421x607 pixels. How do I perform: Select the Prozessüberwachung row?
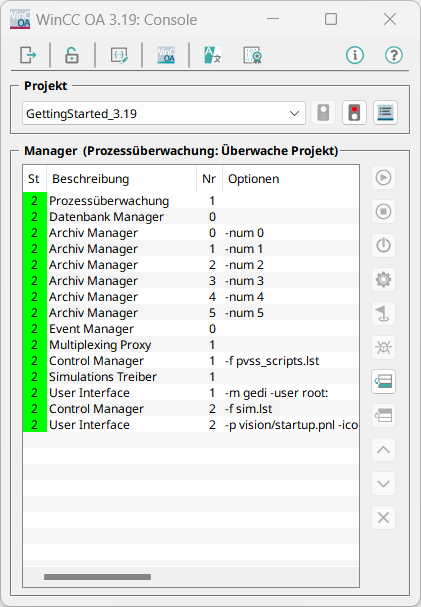click(x=191, y=201)
